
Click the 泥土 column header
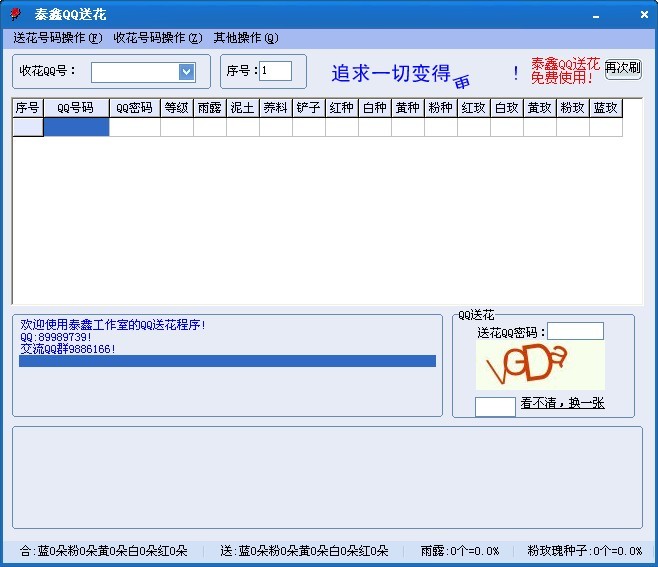243,108
